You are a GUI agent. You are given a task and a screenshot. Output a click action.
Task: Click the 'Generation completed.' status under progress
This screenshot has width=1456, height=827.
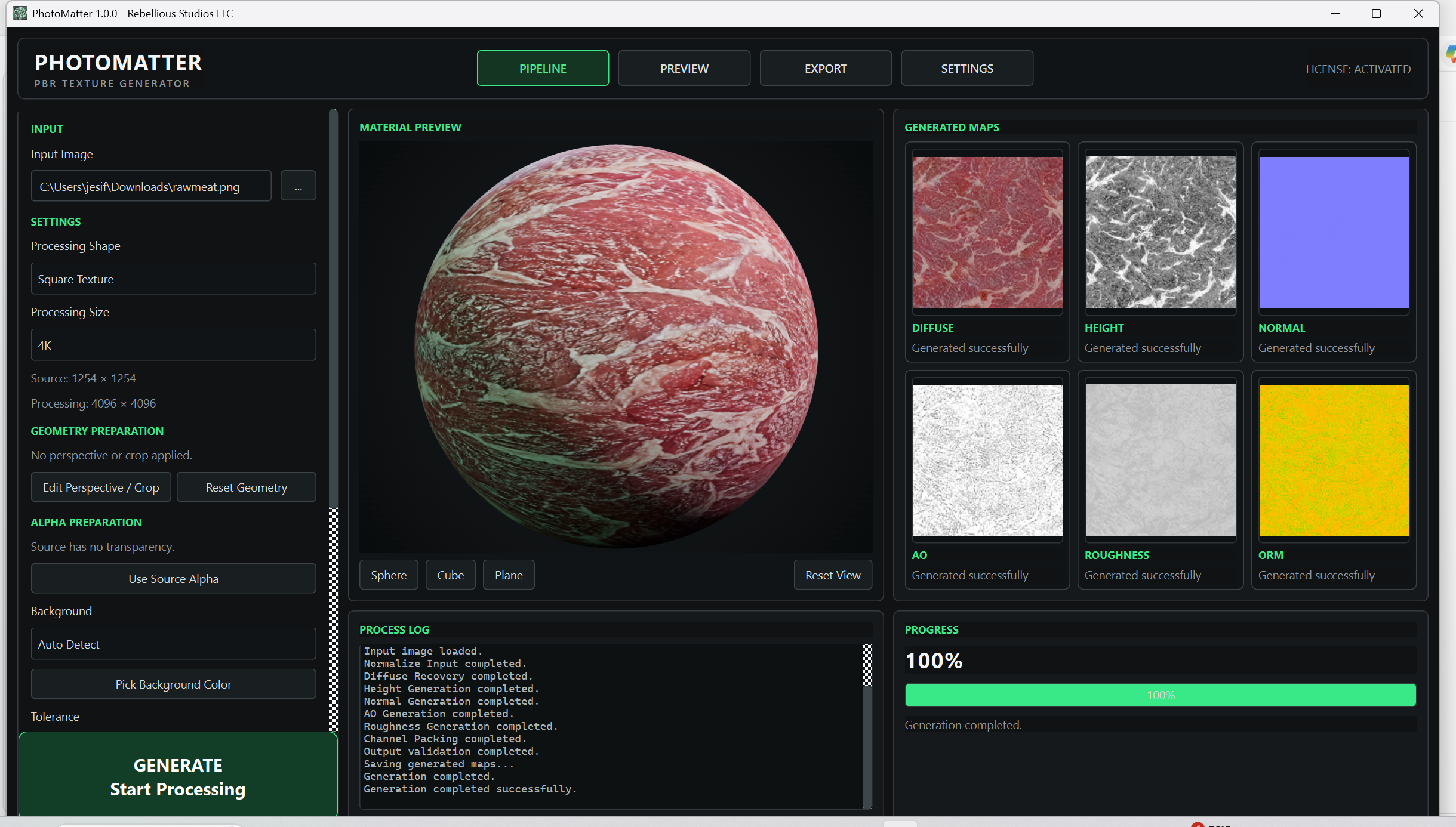[x=963, y=724]
